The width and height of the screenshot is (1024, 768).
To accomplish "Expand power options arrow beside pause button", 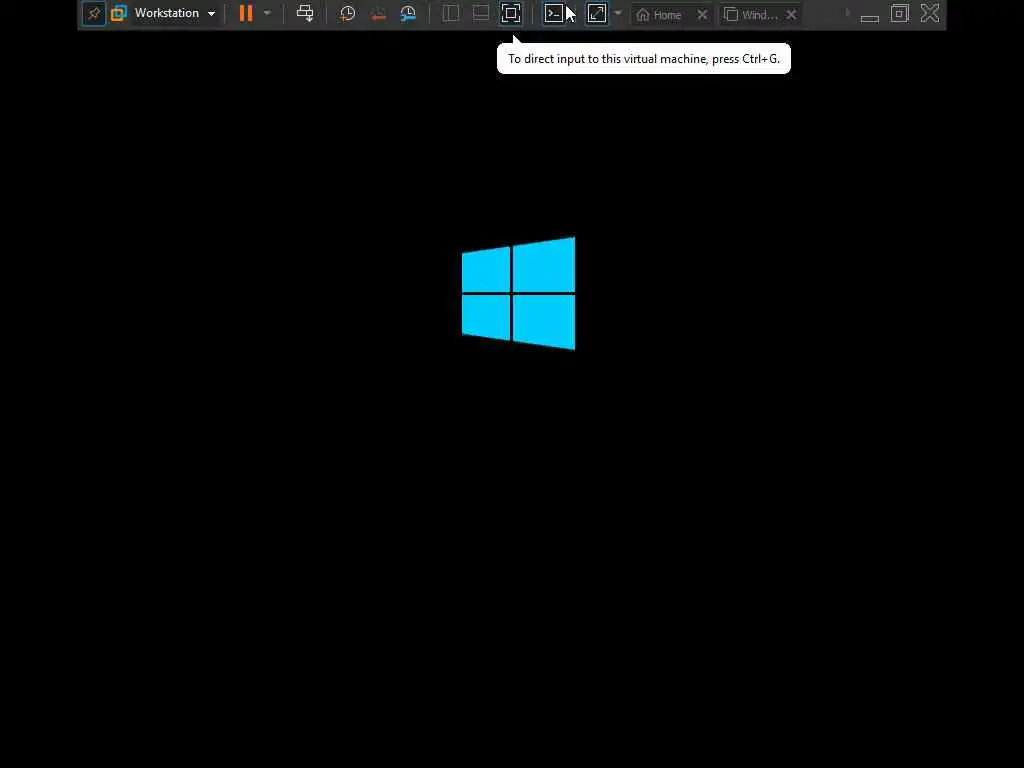I will tap(267, 13).
